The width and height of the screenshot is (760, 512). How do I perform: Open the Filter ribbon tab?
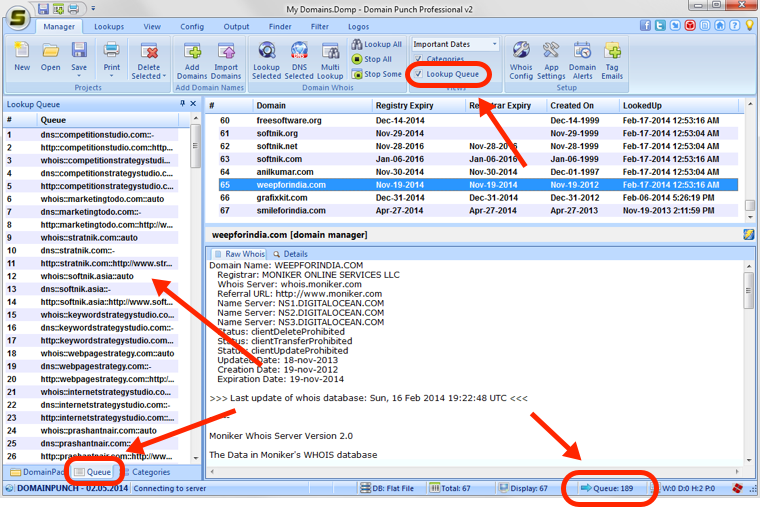[x=319, y=27]
